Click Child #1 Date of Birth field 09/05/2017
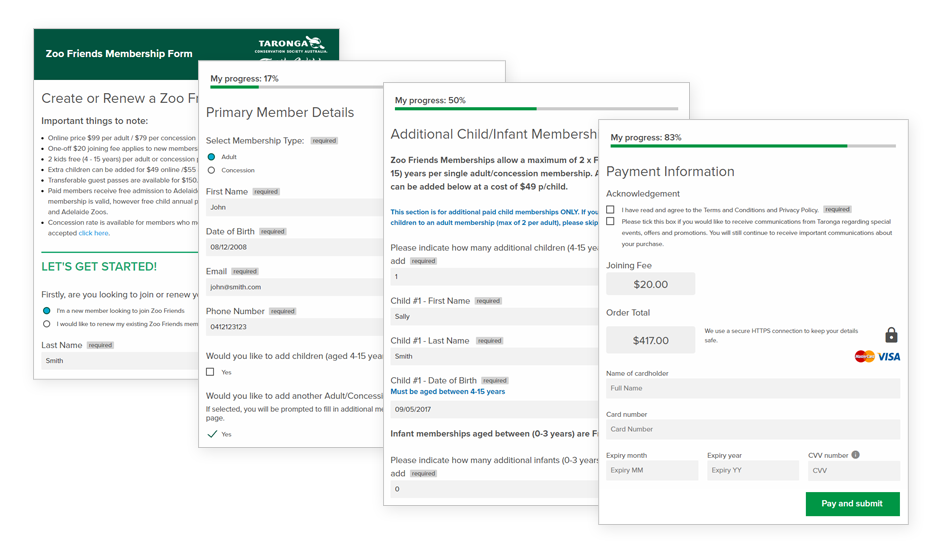939x551 pixels. pyautogui.click(x=494, y=409)
